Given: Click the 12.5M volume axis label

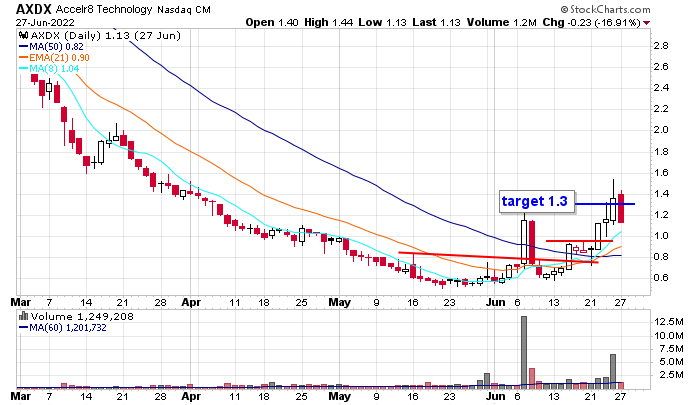Looking at the screenshot, I should tap(668, 321).
